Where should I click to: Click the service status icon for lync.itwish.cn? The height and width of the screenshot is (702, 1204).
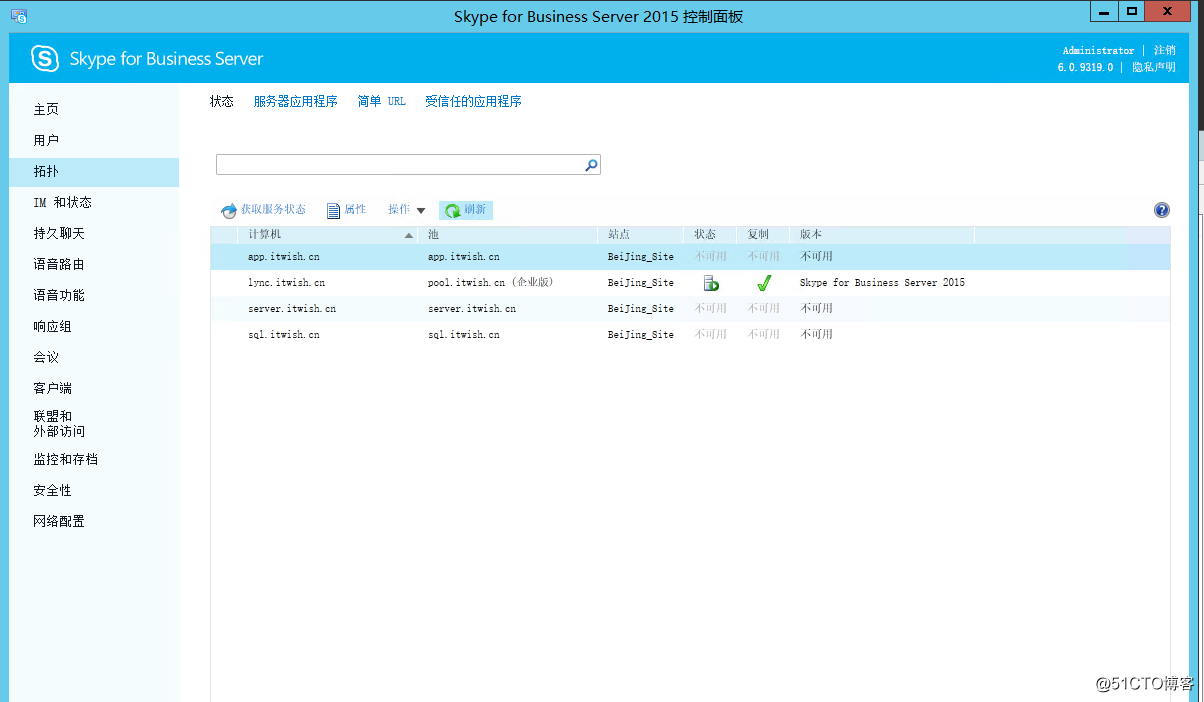pos(711,283)
